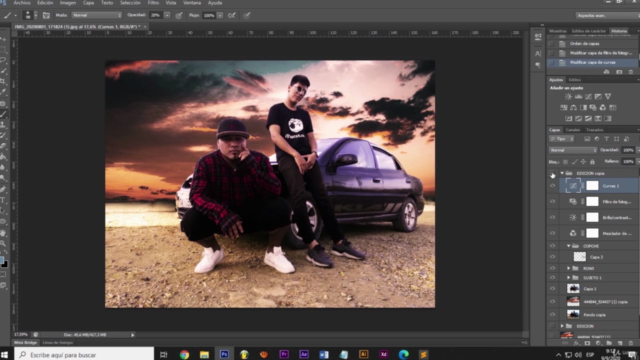Image resolution: width=640 pixels, height=360 pixels.
Task: Hide the Filtro de fotografía layer
Action: pos(553,202)
